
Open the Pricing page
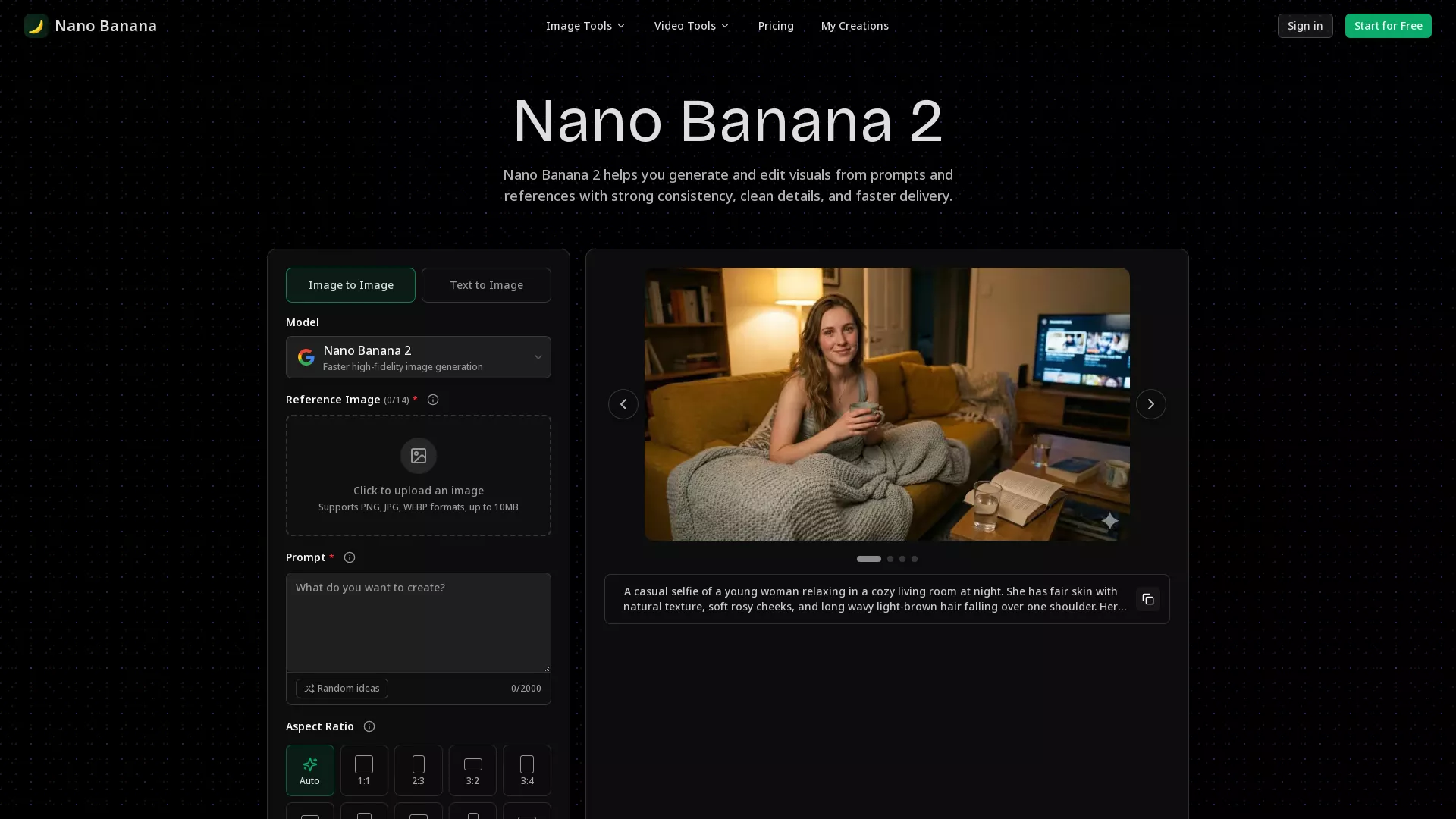[x=775, y=25]
